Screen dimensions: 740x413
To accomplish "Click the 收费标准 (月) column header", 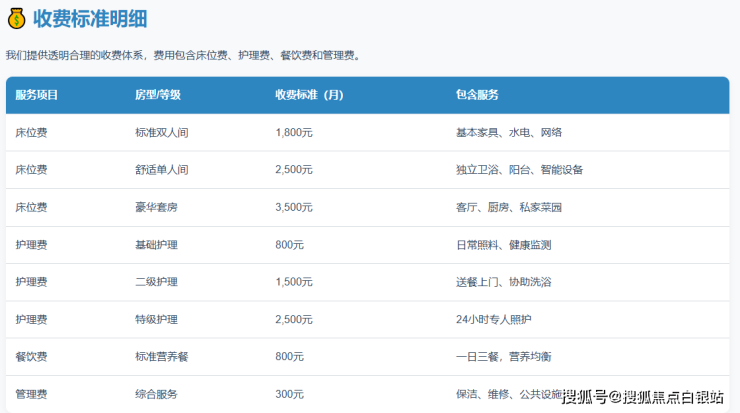I will point(309,95).
